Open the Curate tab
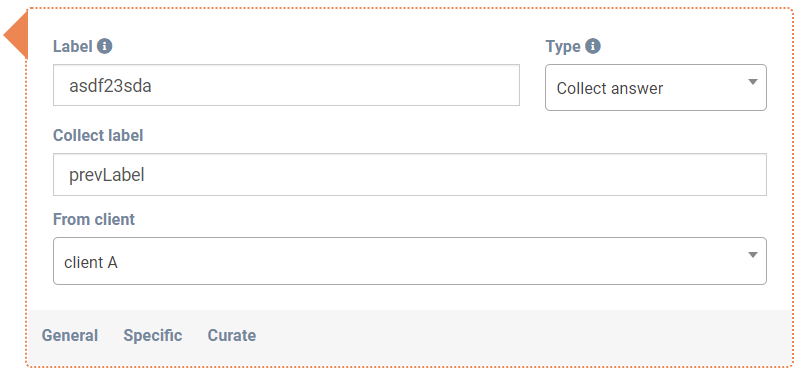The height and width of the screenshot is (378, 804). pyautogui.click(x=232, y=335)
